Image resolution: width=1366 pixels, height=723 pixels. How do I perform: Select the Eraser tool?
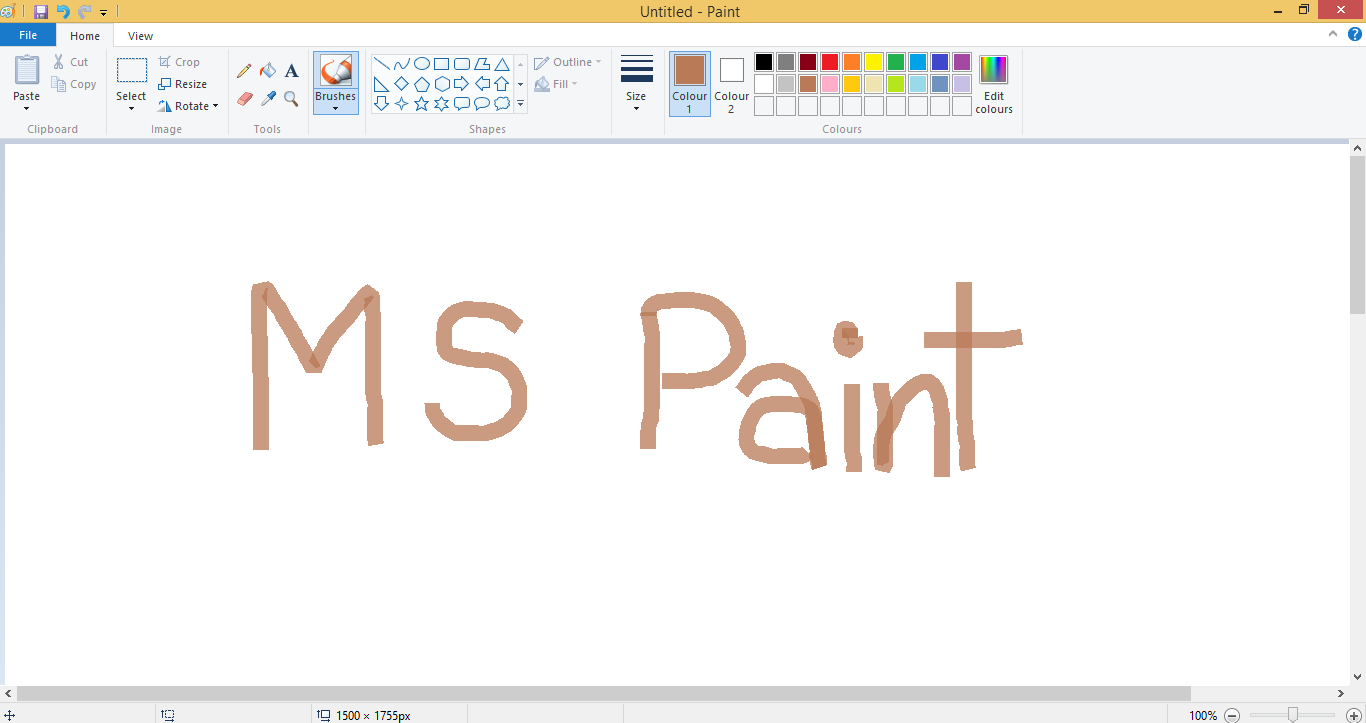244,99
